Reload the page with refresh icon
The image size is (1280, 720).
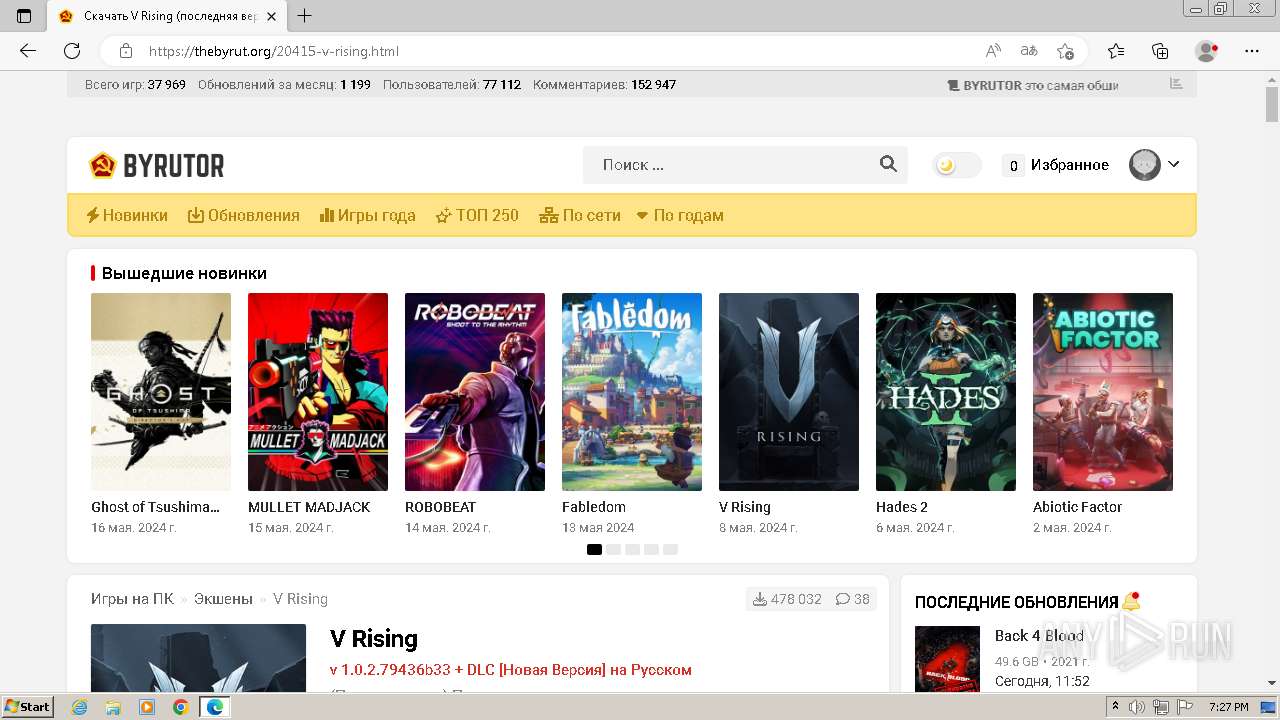[72, 51]
